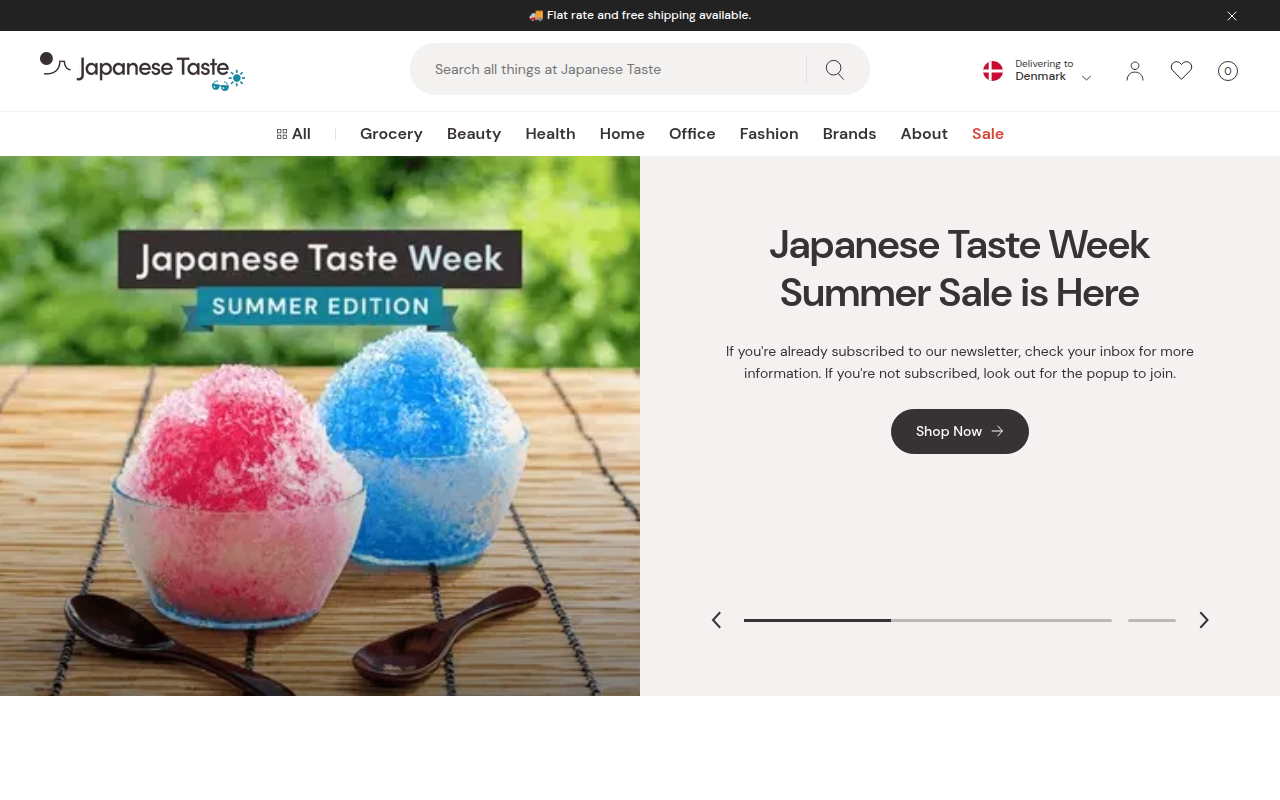
Task: Open the Office menu
Action: (x=692, y=134)
